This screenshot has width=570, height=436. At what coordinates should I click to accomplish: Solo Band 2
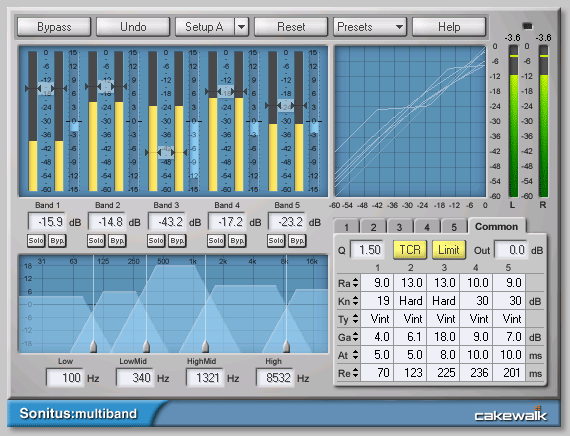pyautogui.click(x=96, y=240)
